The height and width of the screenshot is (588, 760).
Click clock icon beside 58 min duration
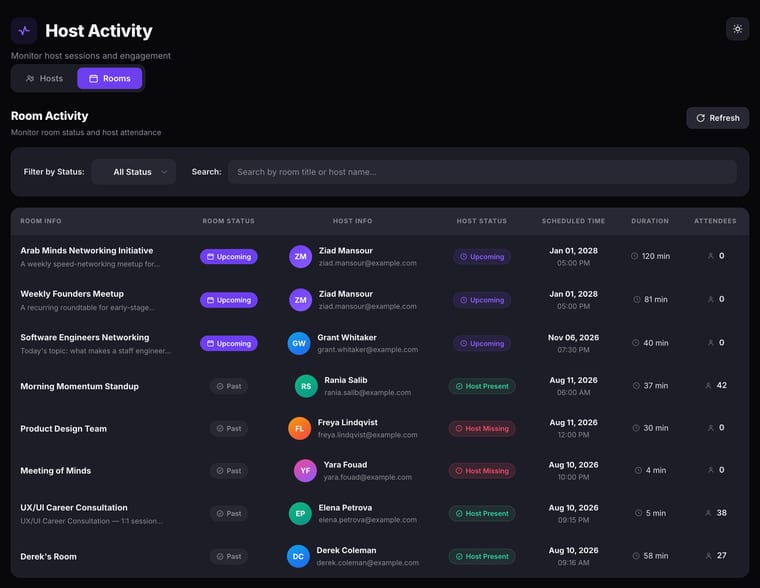tap(636, 556)
